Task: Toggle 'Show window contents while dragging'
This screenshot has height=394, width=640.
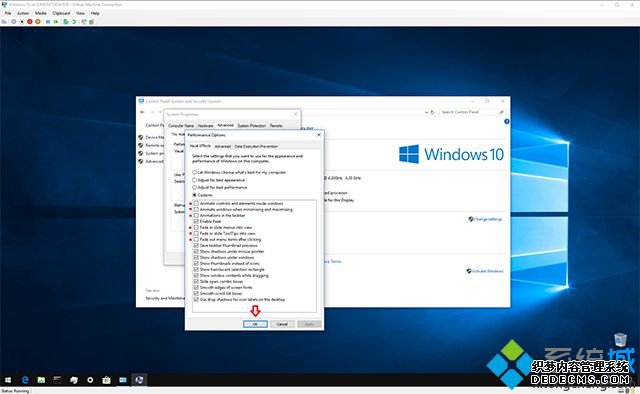Action: pos(196,275)
